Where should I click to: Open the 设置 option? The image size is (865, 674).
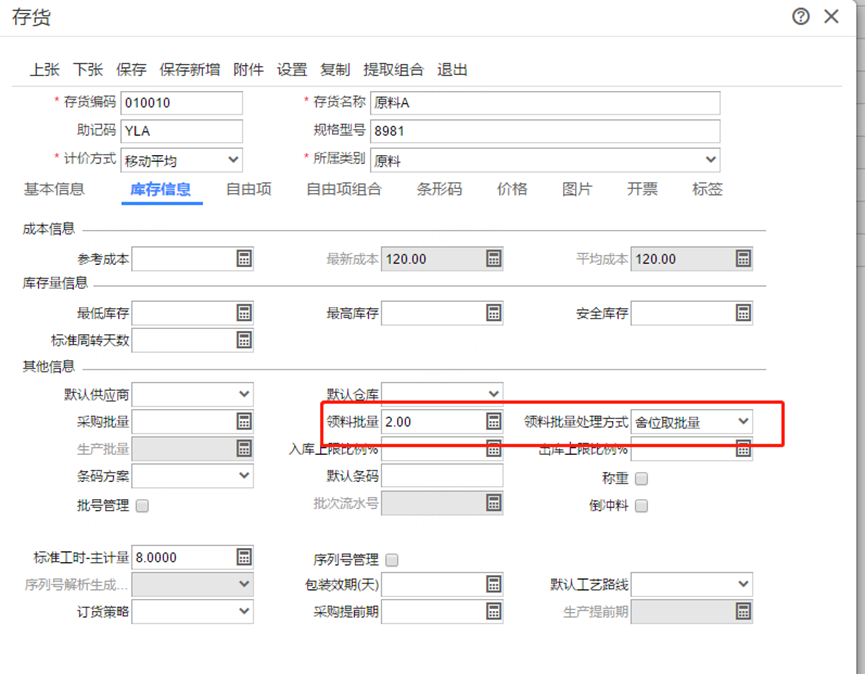tap(292, 69)
